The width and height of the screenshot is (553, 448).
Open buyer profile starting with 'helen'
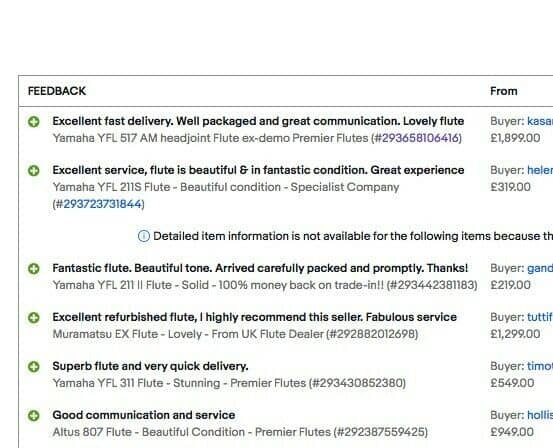[x=540, y=170]
